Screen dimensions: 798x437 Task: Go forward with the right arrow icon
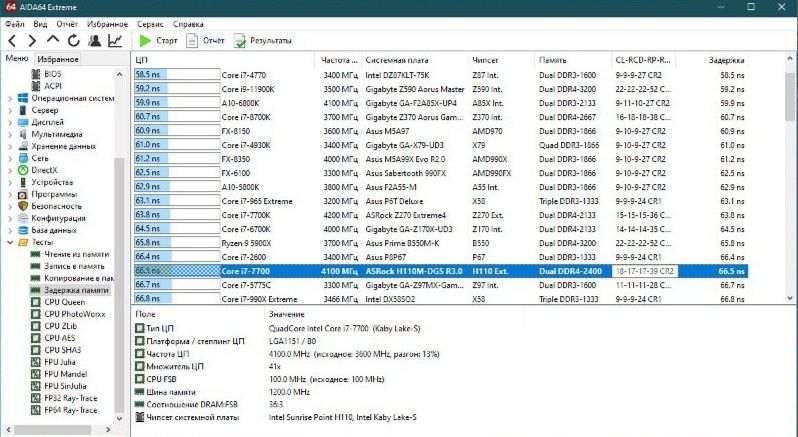(x=32, y=41)
